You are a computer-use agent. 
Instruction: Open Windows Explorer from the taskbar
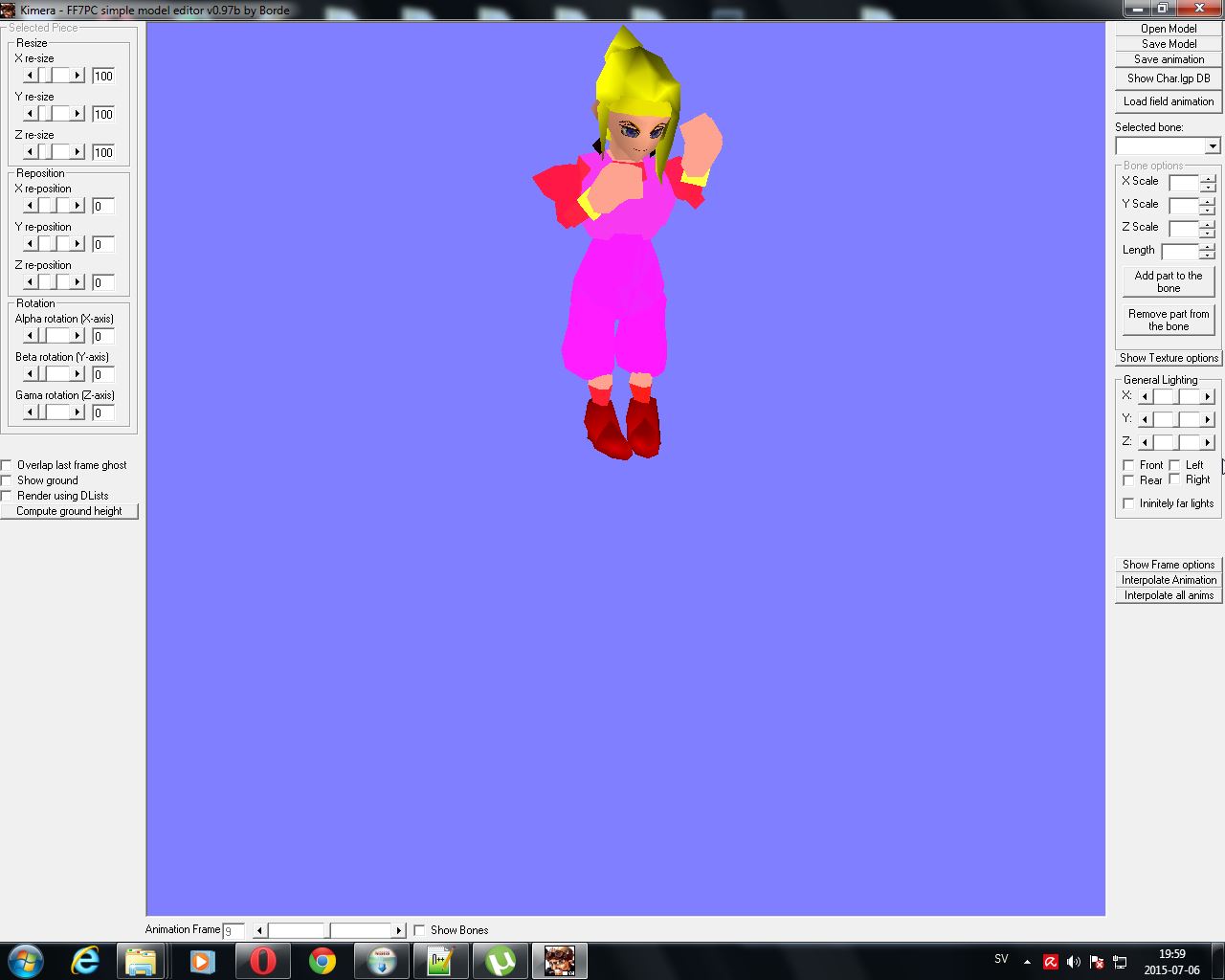(141, 960)
